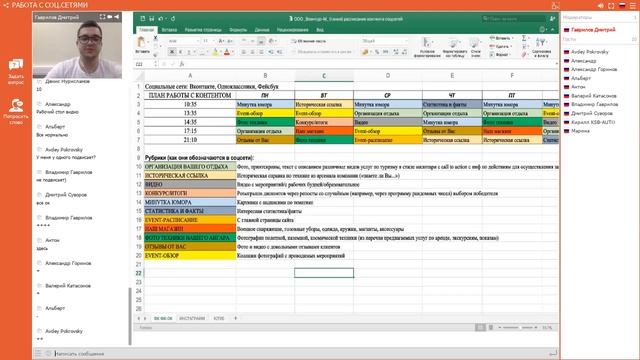The height and width of the screenshot is (360, 640).
Task: Add a new sheet with plus button
Action: point(236,318)
